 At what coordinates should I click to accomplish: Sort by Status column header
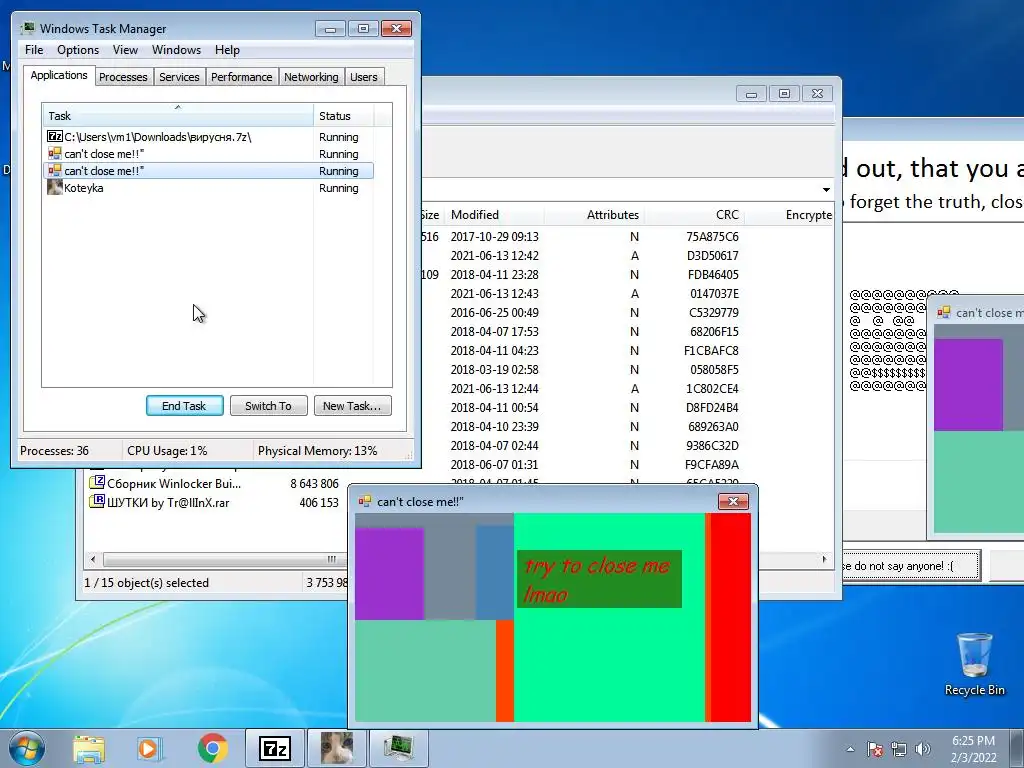coord(344,116)
